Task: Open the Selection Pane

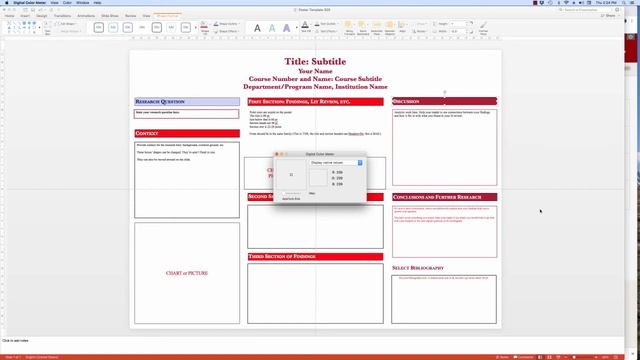Action: (x=376, y=27)
